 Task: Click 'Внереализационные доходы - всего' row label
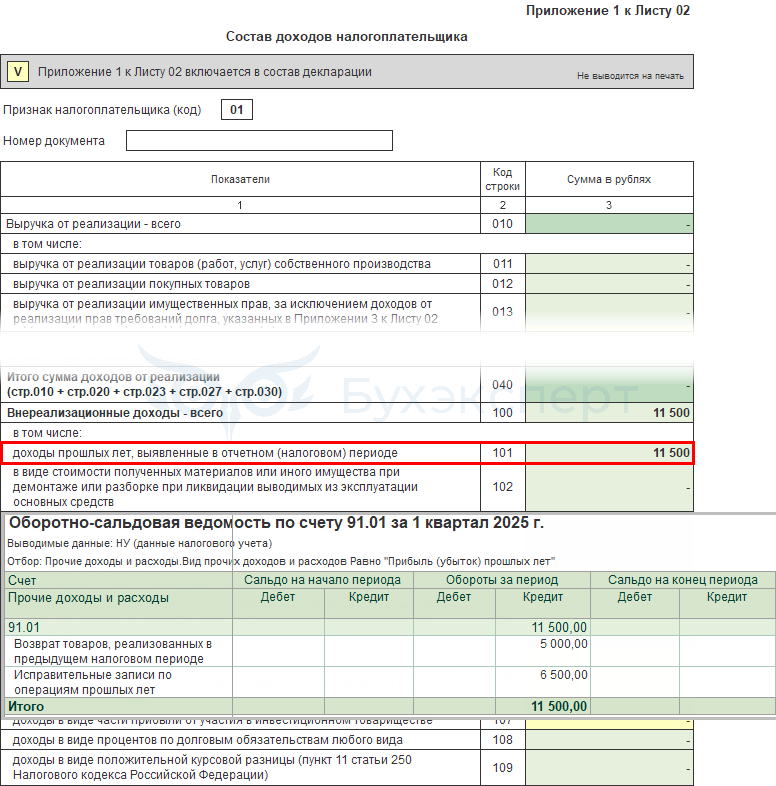115,413
